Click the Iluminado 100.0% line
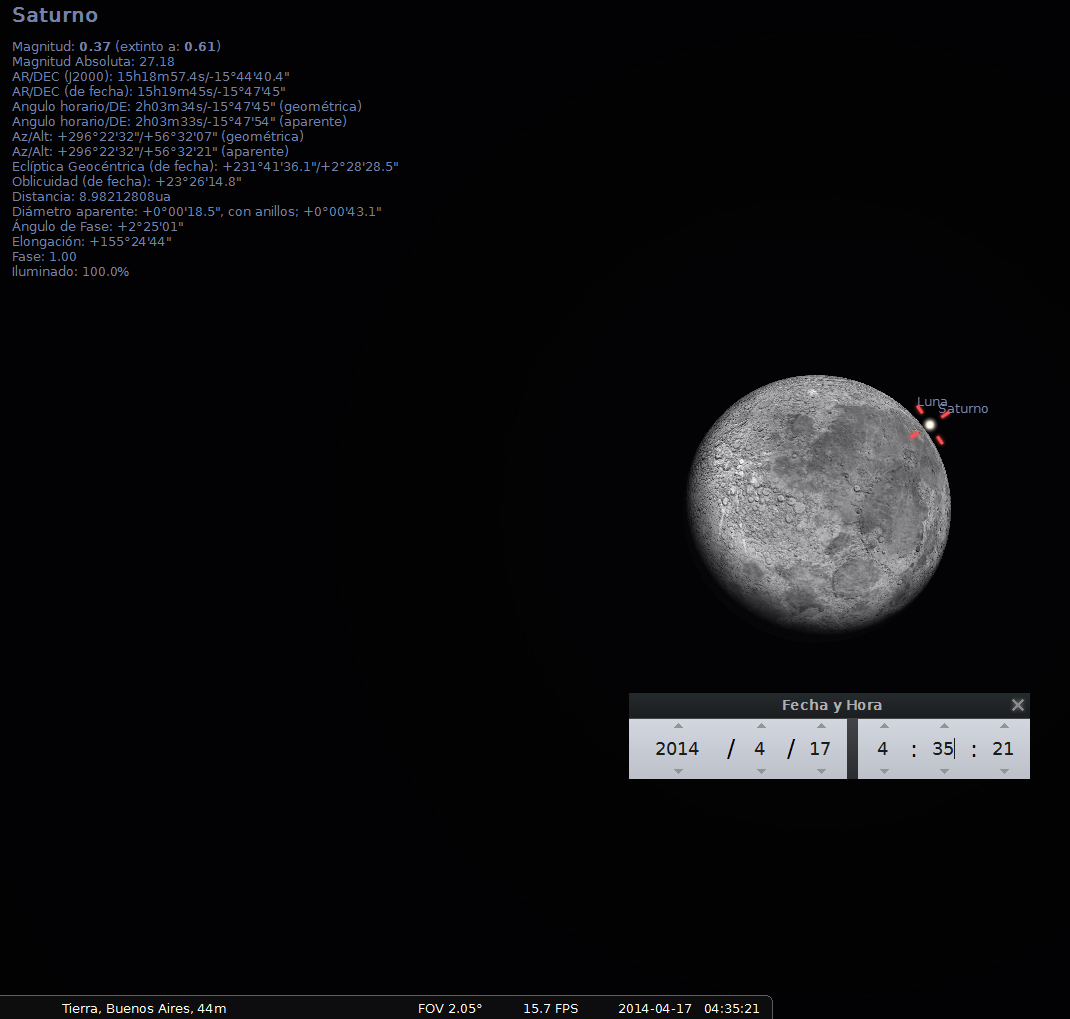This screenshot has width=1070, height=1019. pos(70,272)
